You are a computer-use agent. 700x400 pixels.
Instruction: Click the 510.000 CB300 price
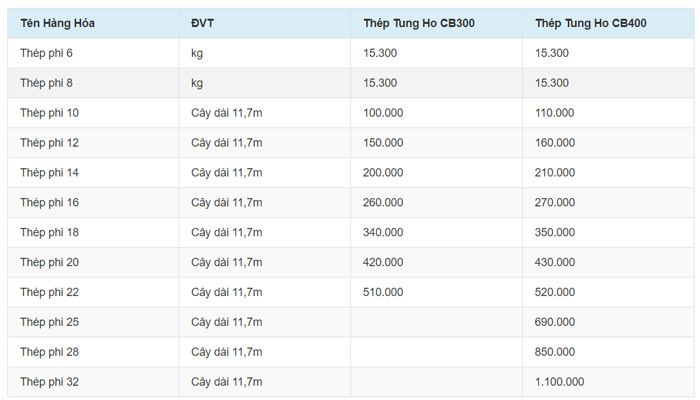point(383,292)
